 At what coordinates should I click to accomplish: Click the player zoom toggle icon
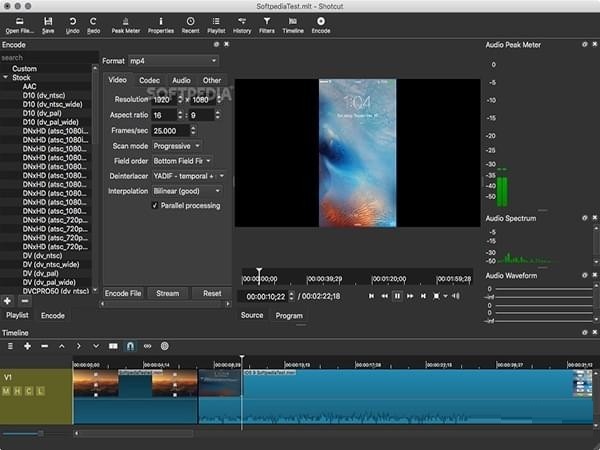click(x=436, y=296)
